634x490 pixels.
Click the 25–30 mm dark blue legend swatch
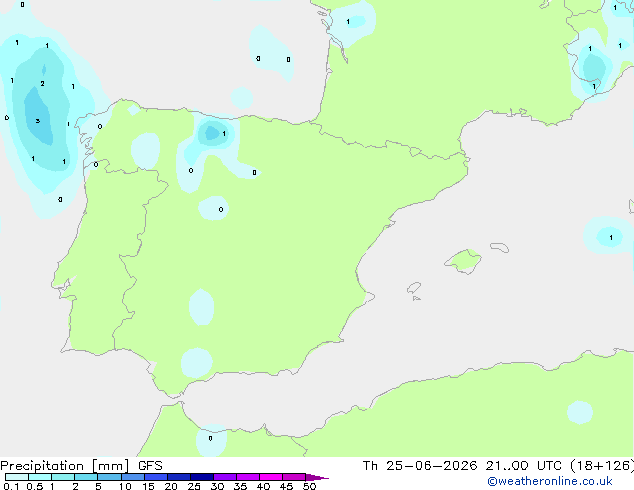click(202, 477)
